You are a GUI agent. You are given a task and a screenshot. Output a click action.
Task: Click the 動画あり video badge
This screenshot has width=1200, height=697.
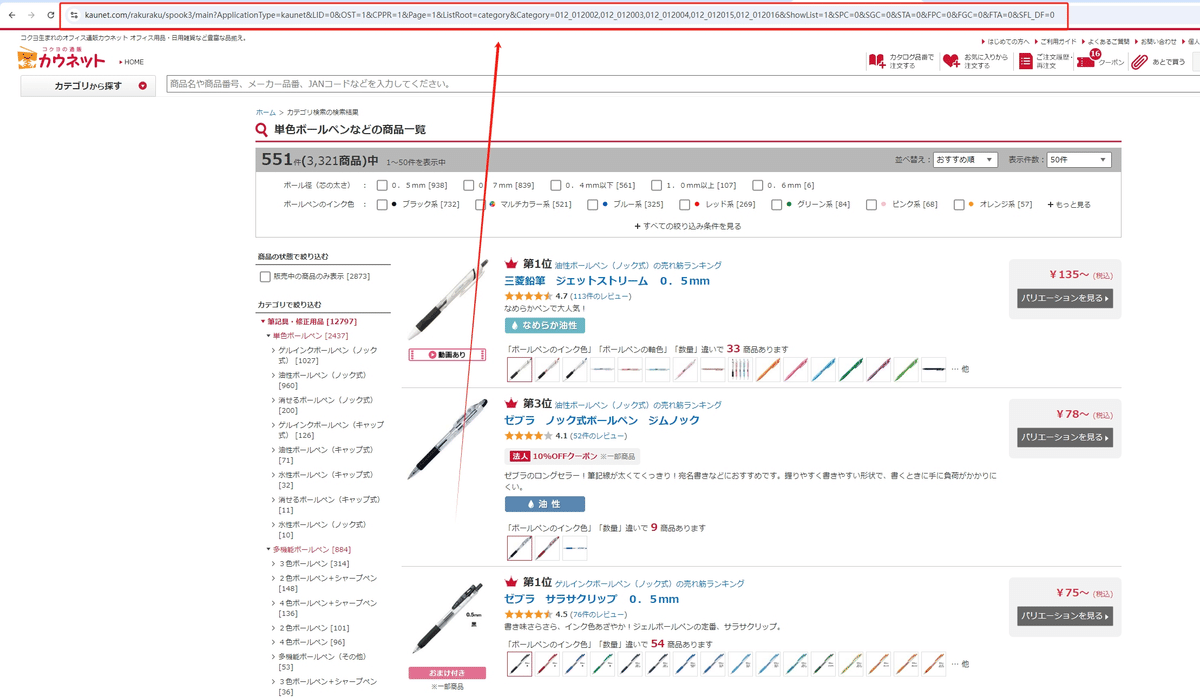click(x=447, y=354)
